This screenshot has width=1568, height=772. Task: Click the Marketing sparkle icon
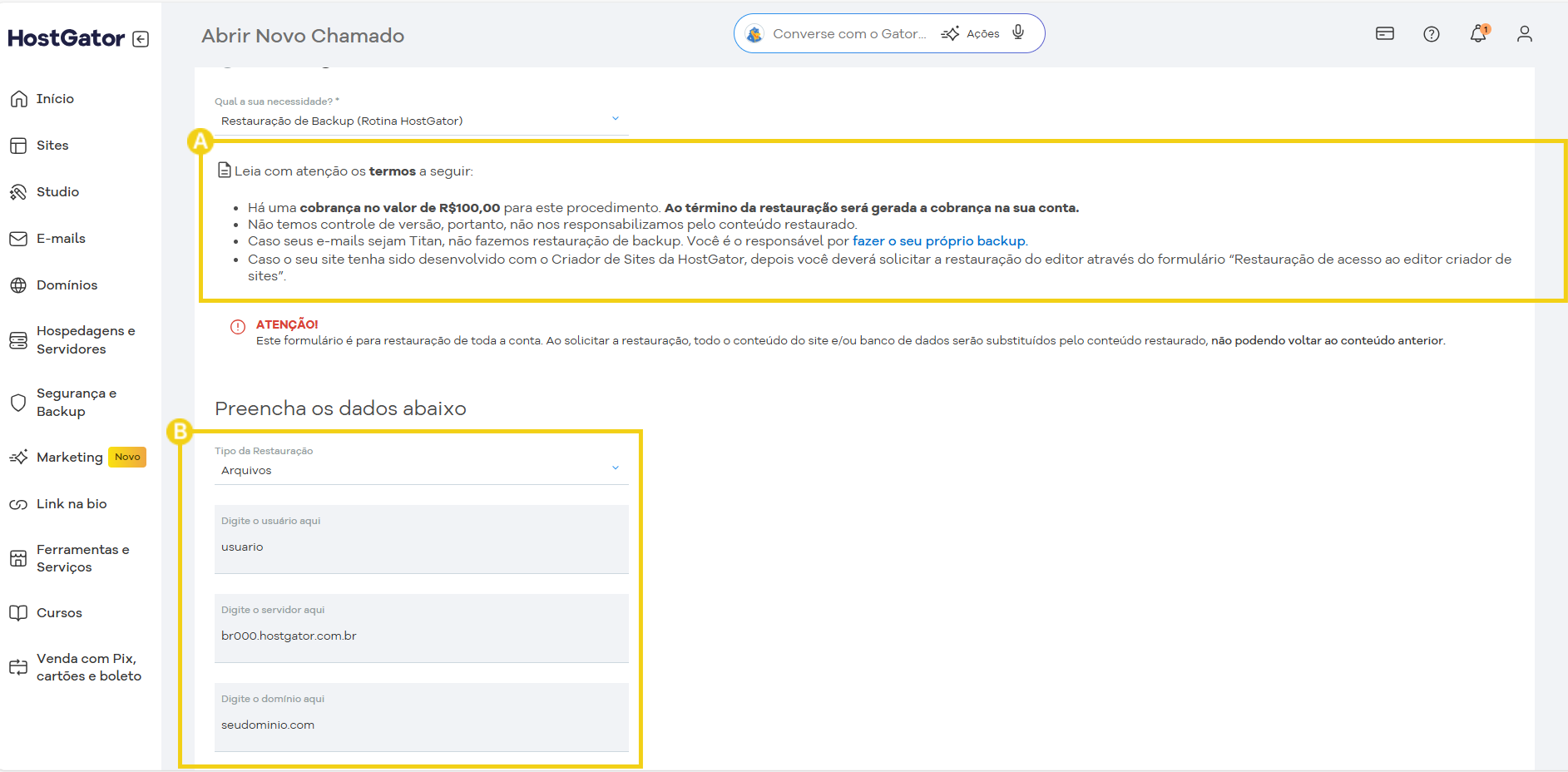pos(18,458)
